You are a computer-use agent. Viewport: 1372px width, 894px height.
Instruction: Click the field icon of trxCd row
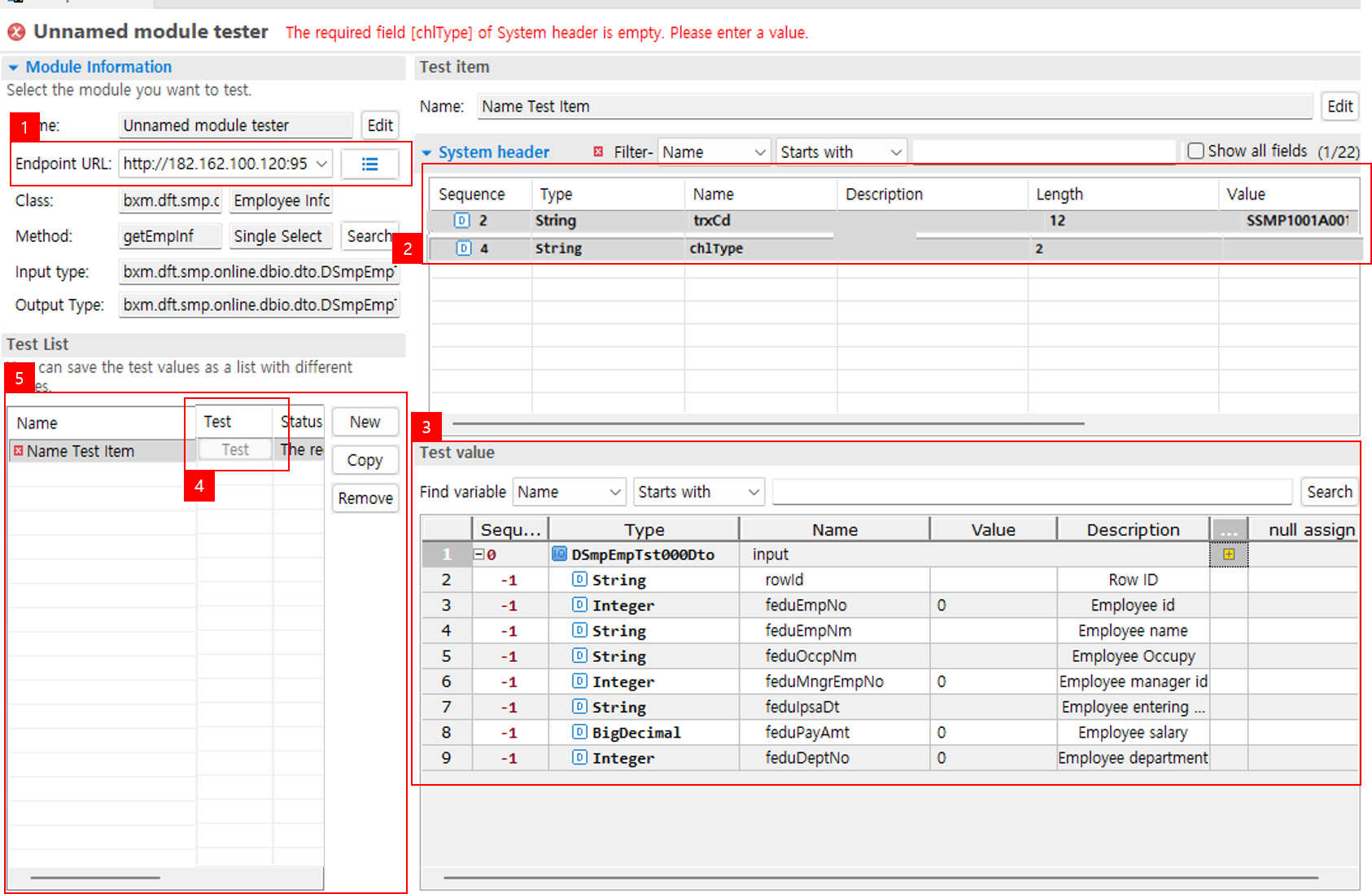click(462, 221)
